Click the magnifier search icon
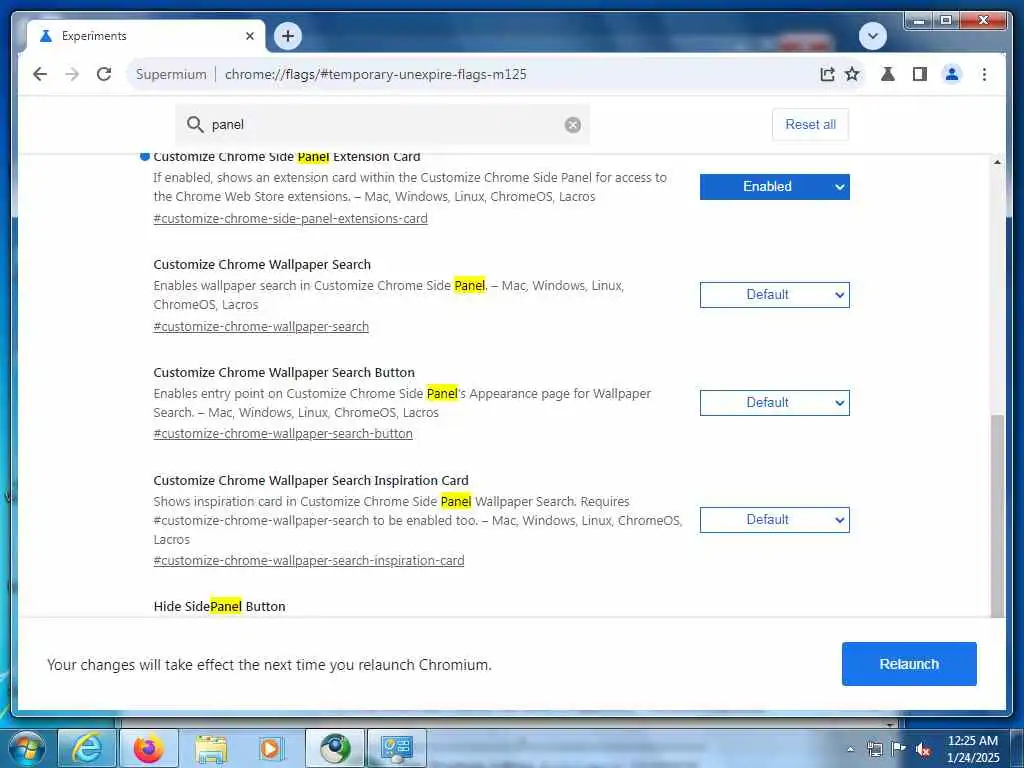Viewport: 1024px width, 768px height. click(195, 124)
